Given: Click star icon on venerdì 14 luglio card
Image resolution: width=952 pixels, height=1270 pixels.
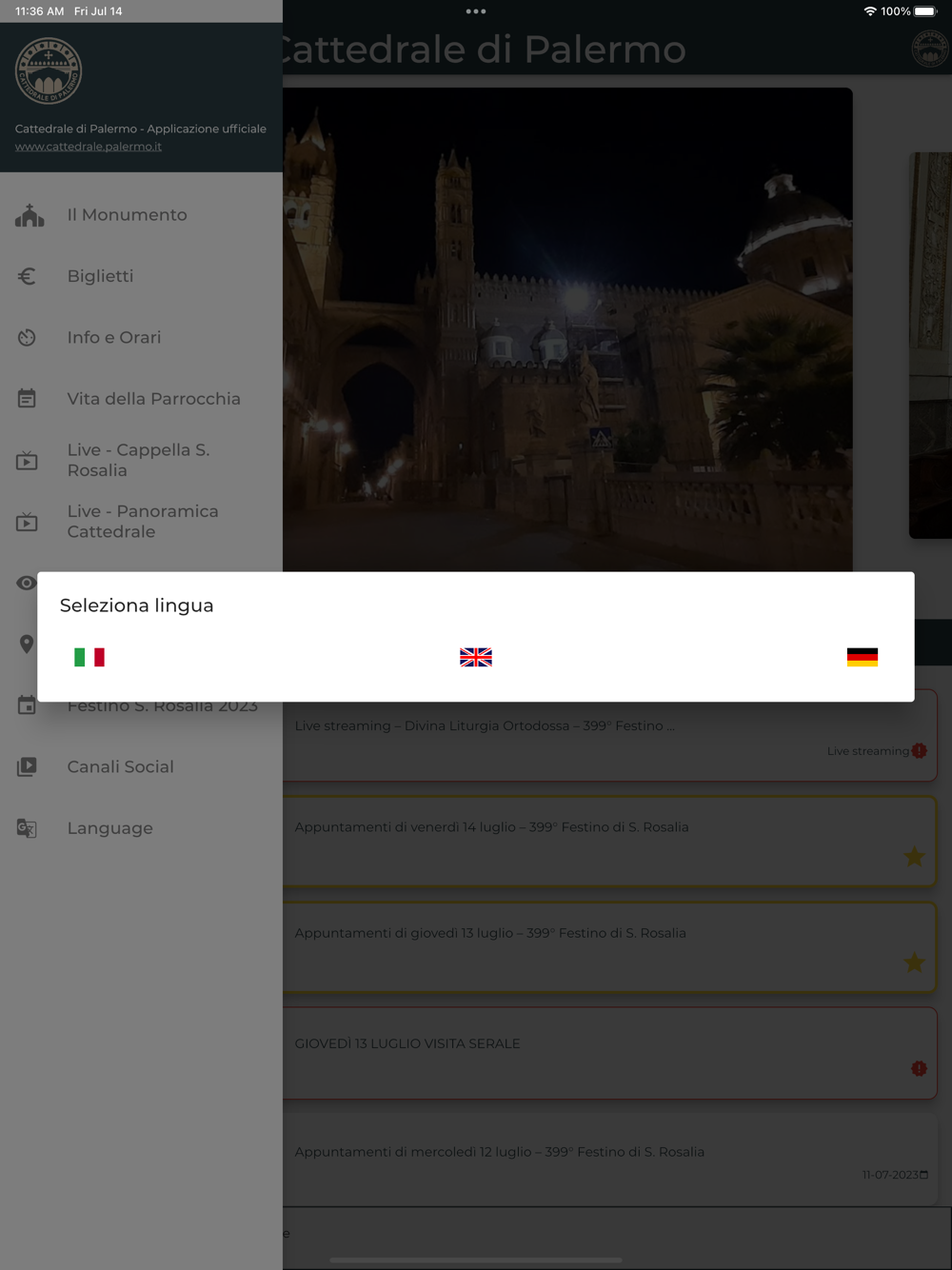Looking at the screenshot, I should [914, 856].
